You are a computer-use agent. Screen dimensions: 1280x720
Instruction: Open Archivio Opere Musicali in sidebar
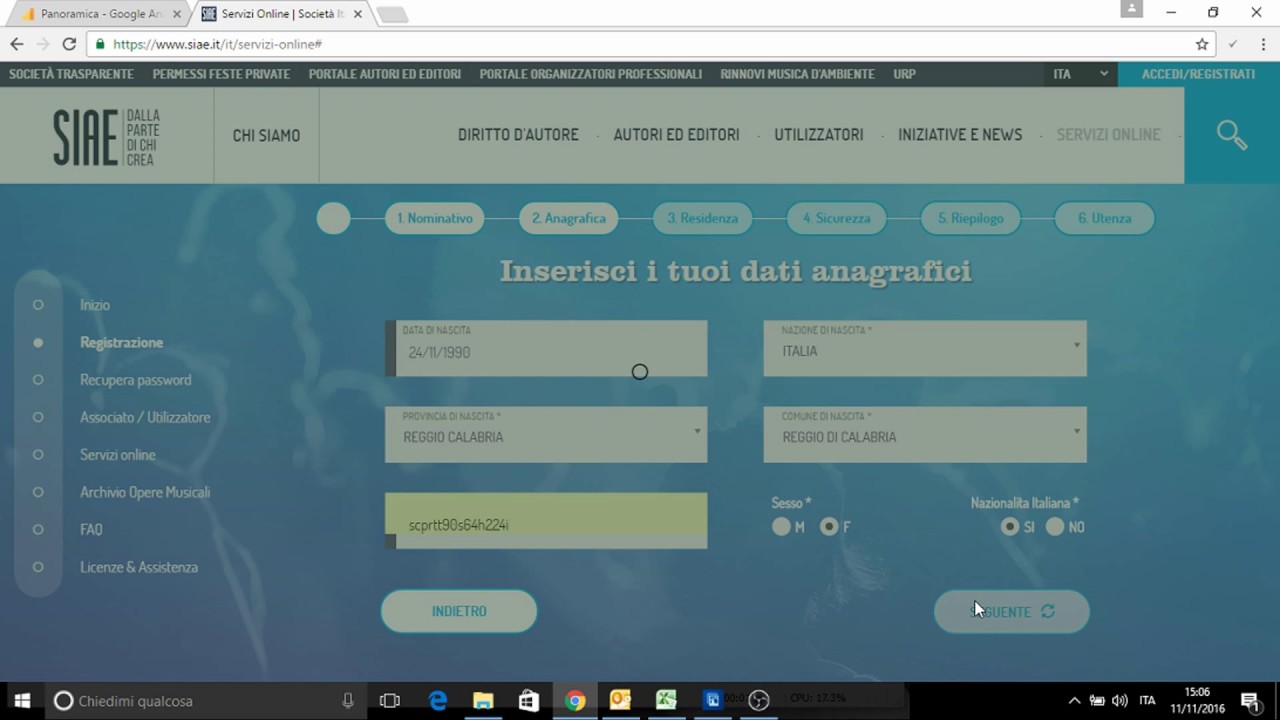pyautogui.click(x=145, y=492)
